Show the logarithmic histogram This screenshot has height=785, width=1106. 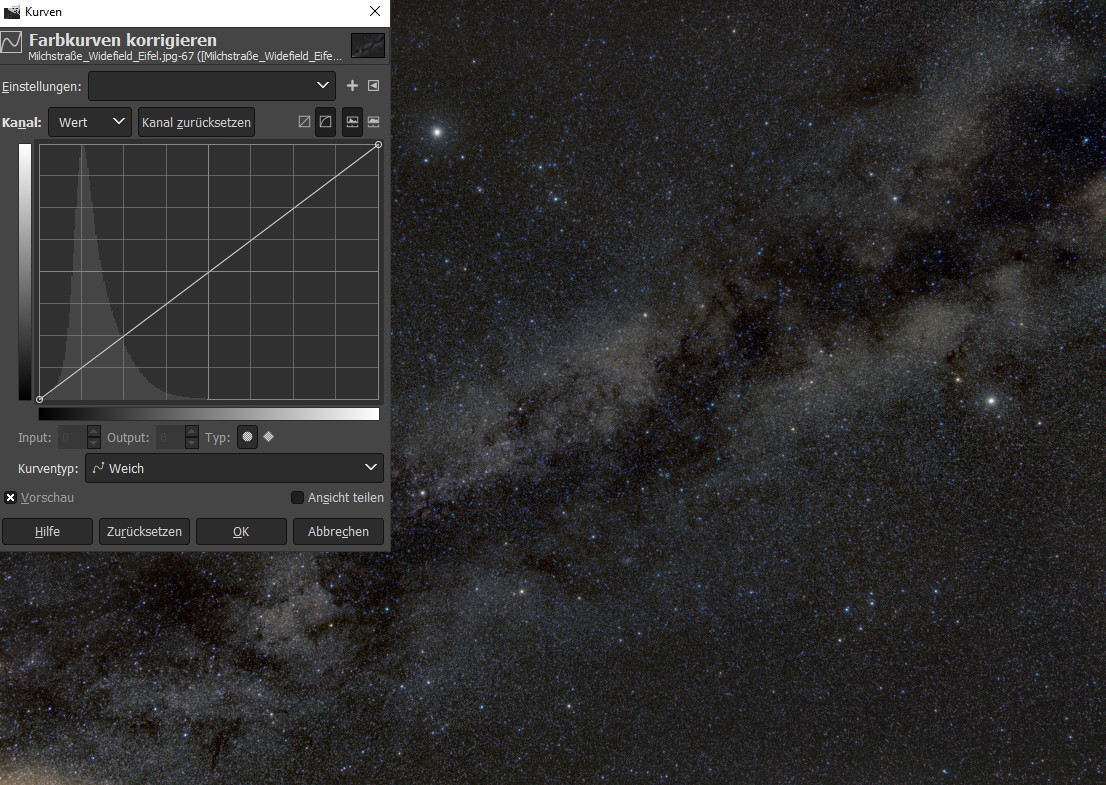374,122
